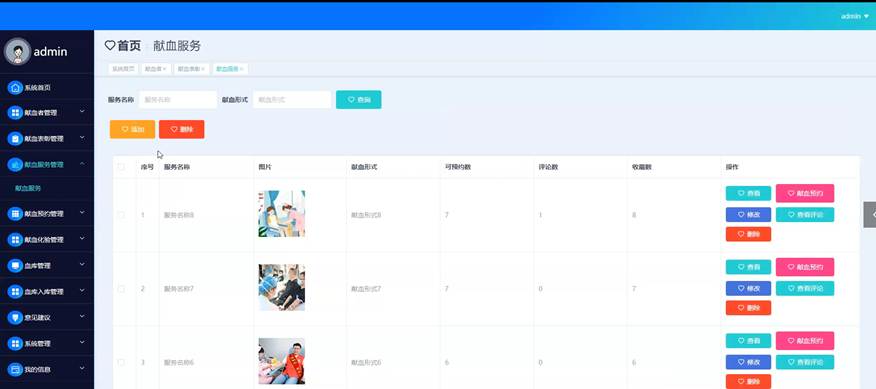Expand the 献血者管理 menu chevron
The width and height of the screenshot is (876, 389).
coord(82,112)
